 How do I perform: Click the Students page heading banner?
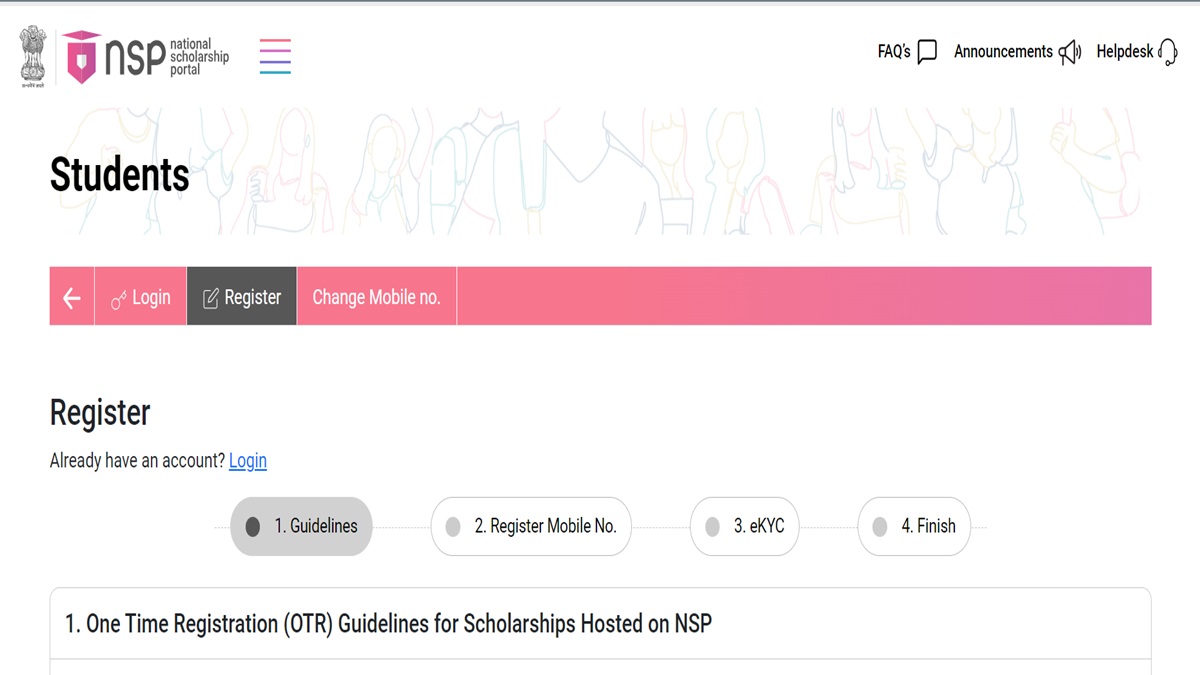coord(120,175)
